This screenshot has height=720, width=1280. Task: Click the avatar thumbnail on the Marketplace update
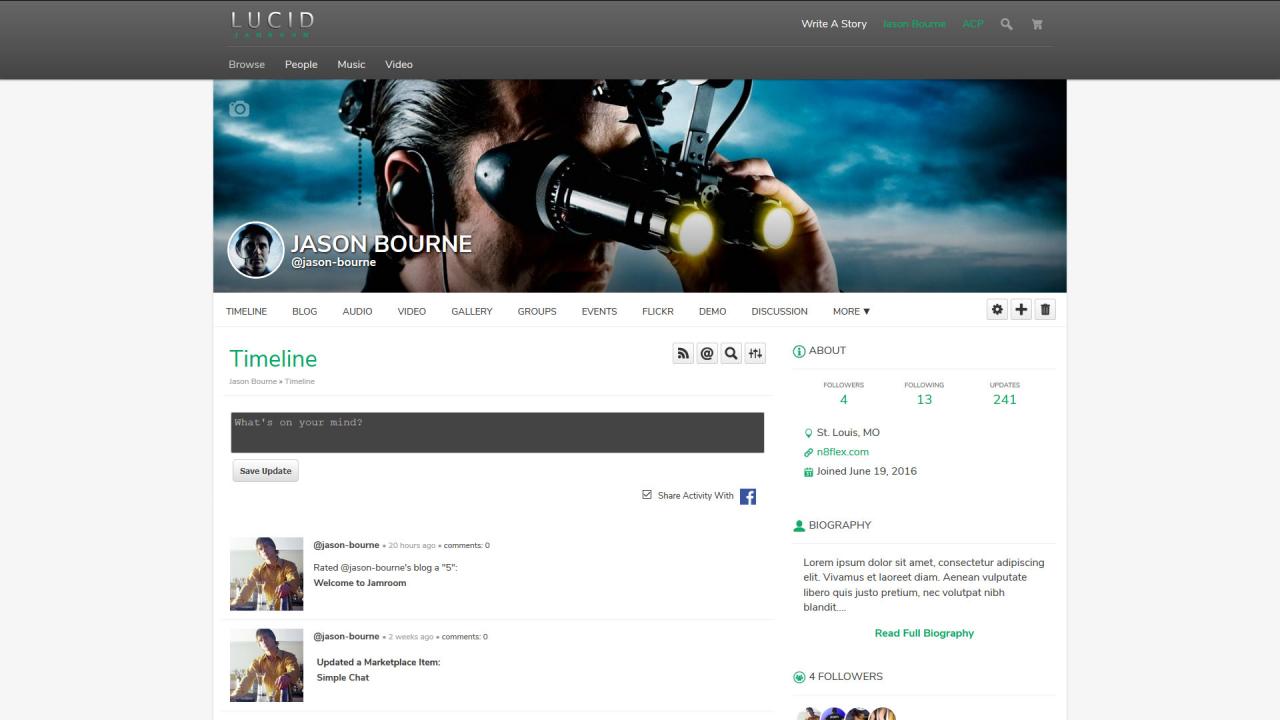click(x=267, y=665)
